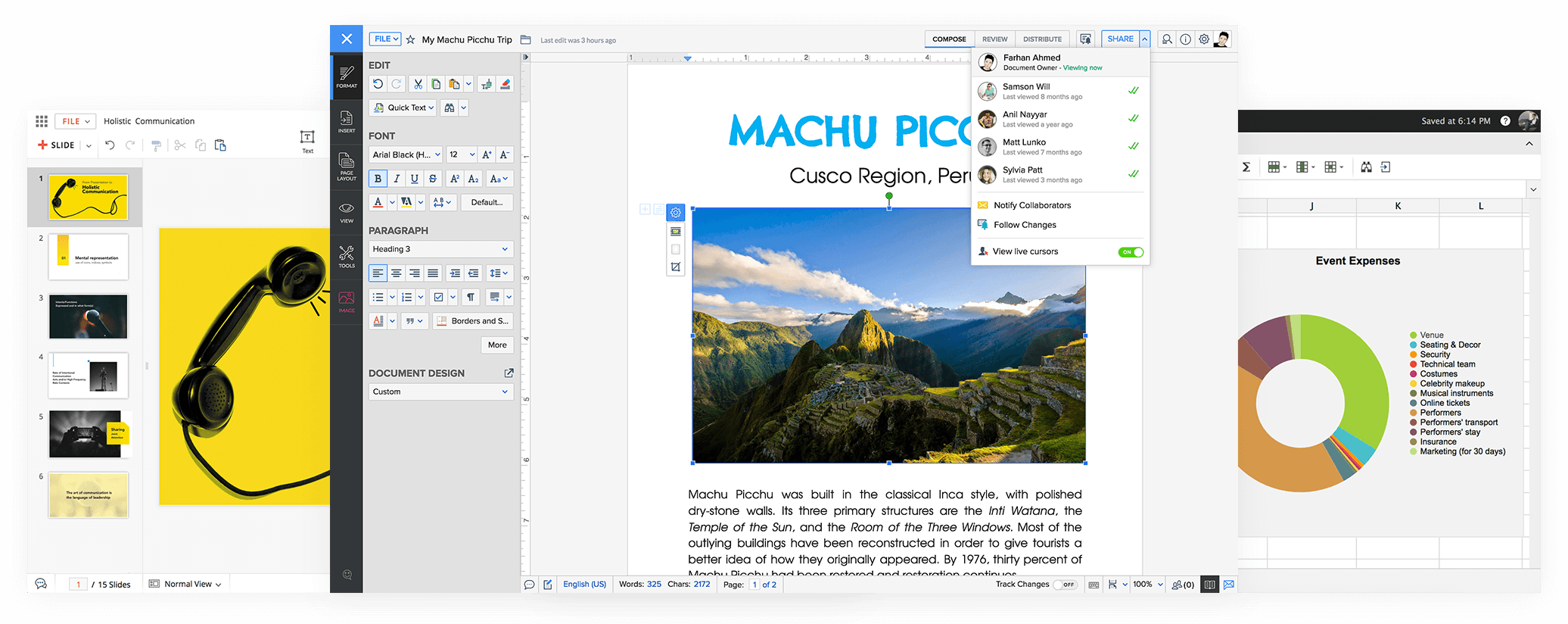The width and height of the screenshot is (1568, 624).
Task: Open the Insert panel in sidebar
Action: point(347,122)
